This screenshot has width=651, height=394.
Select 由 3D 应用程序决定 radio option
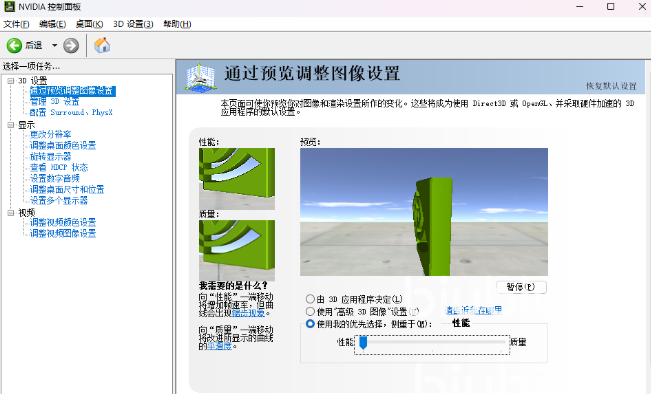[310, 299]
